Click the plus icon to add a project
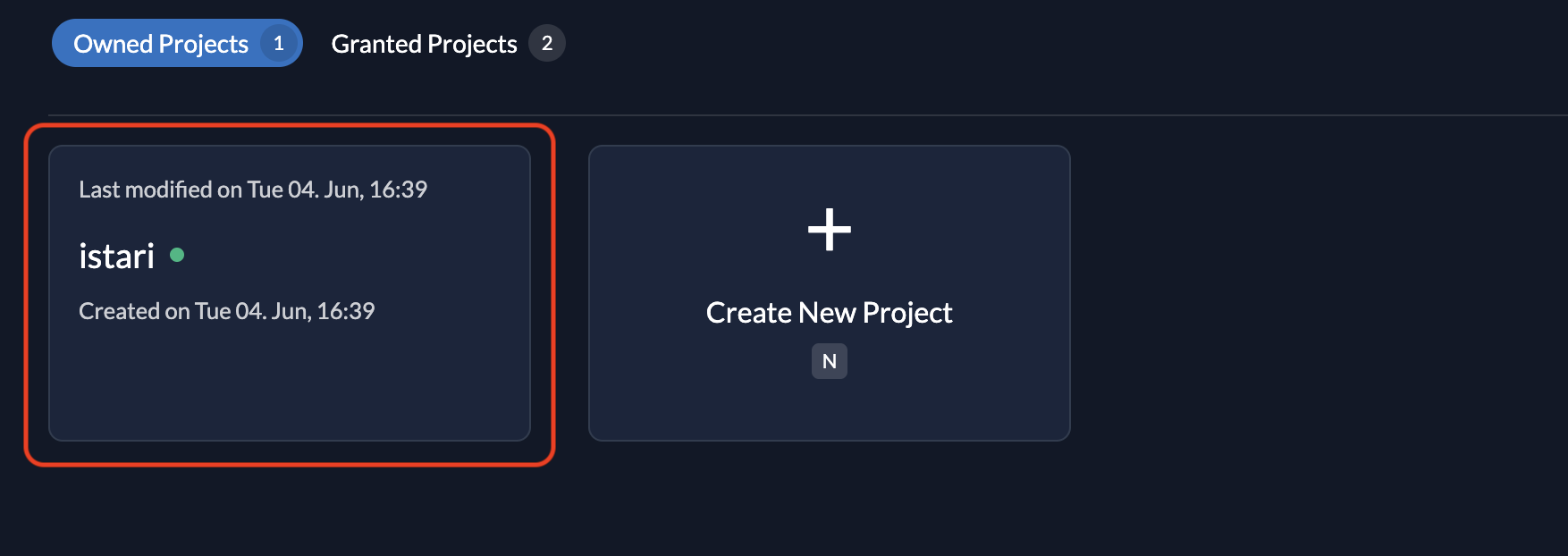Image resolution: width=1568 pixels, height=556 pixels. click(829, 230)
